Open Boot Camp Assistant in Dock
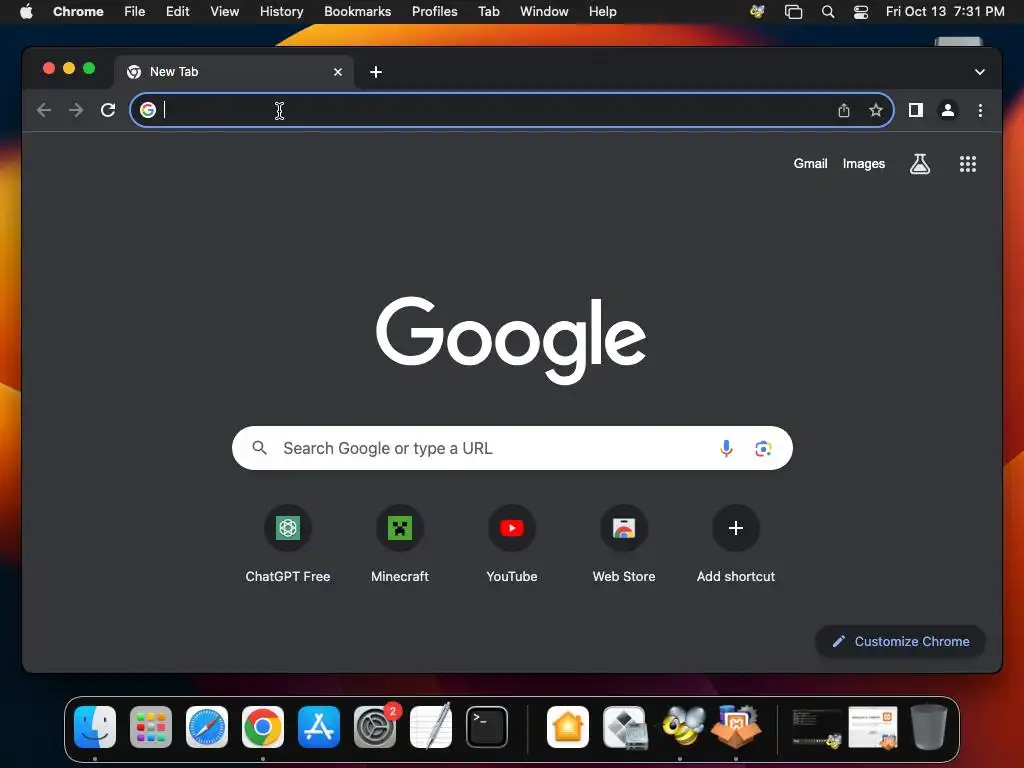1024x768 pixels. point(624,727)
